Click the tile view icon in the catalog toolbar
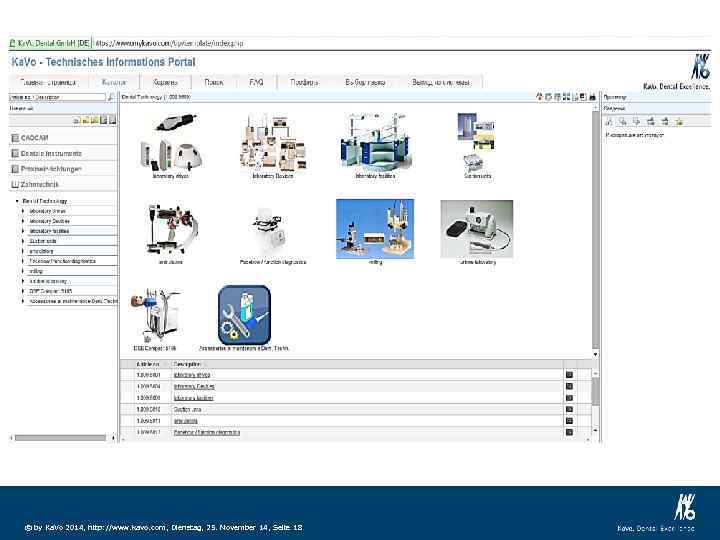The image size is (720, 540). point(566,97)
